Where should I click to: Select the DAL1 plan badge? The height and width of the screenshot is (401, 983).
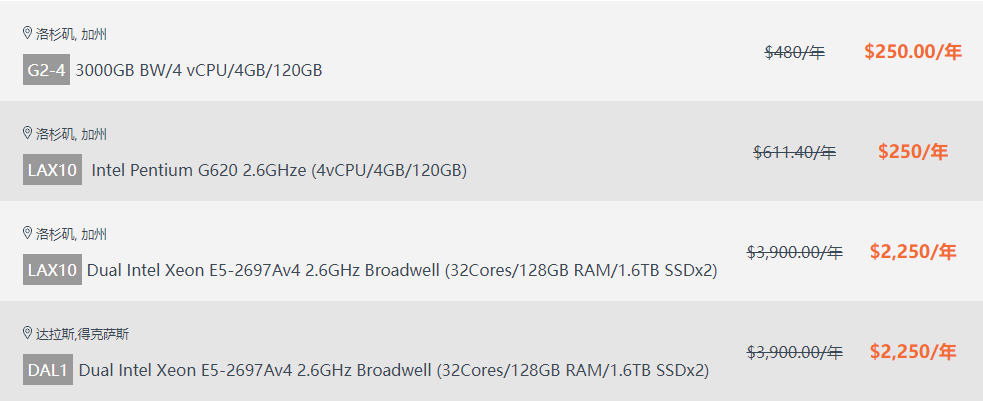[x=48, y=370]
